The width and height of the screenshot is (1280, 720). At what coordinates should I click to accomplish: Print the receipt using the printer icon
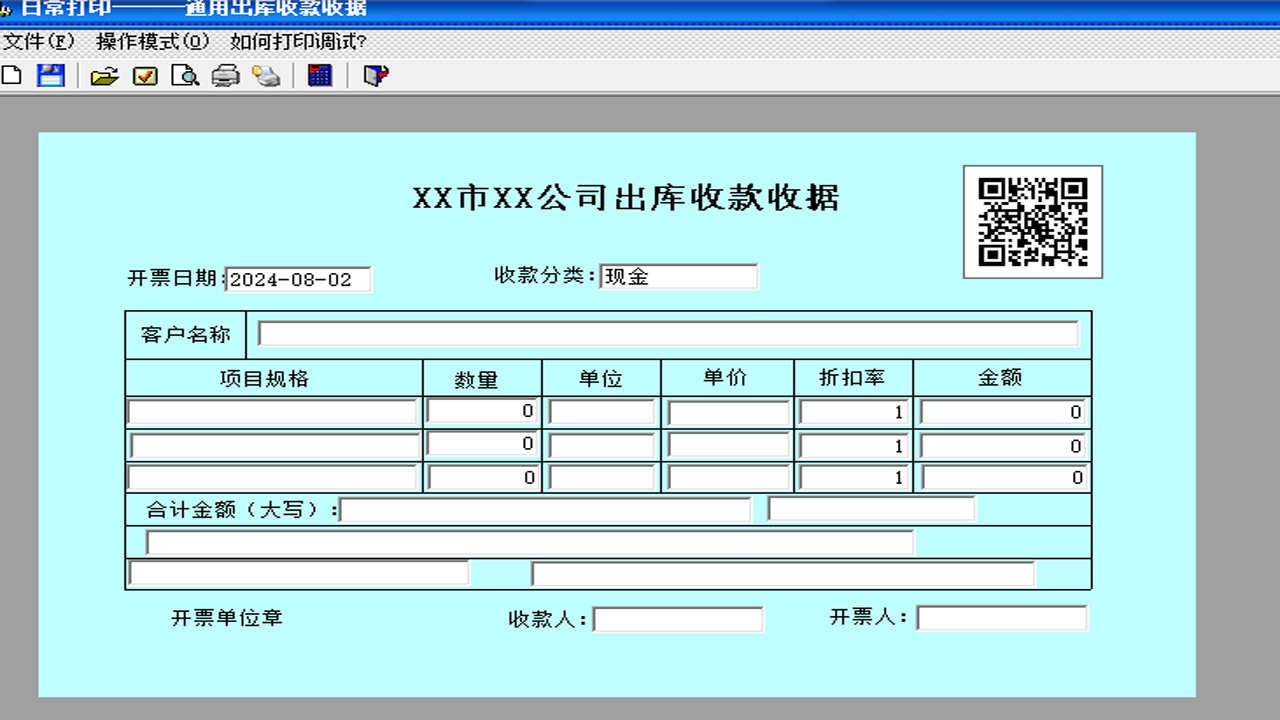pyautogui.click(x=225, y=74)
